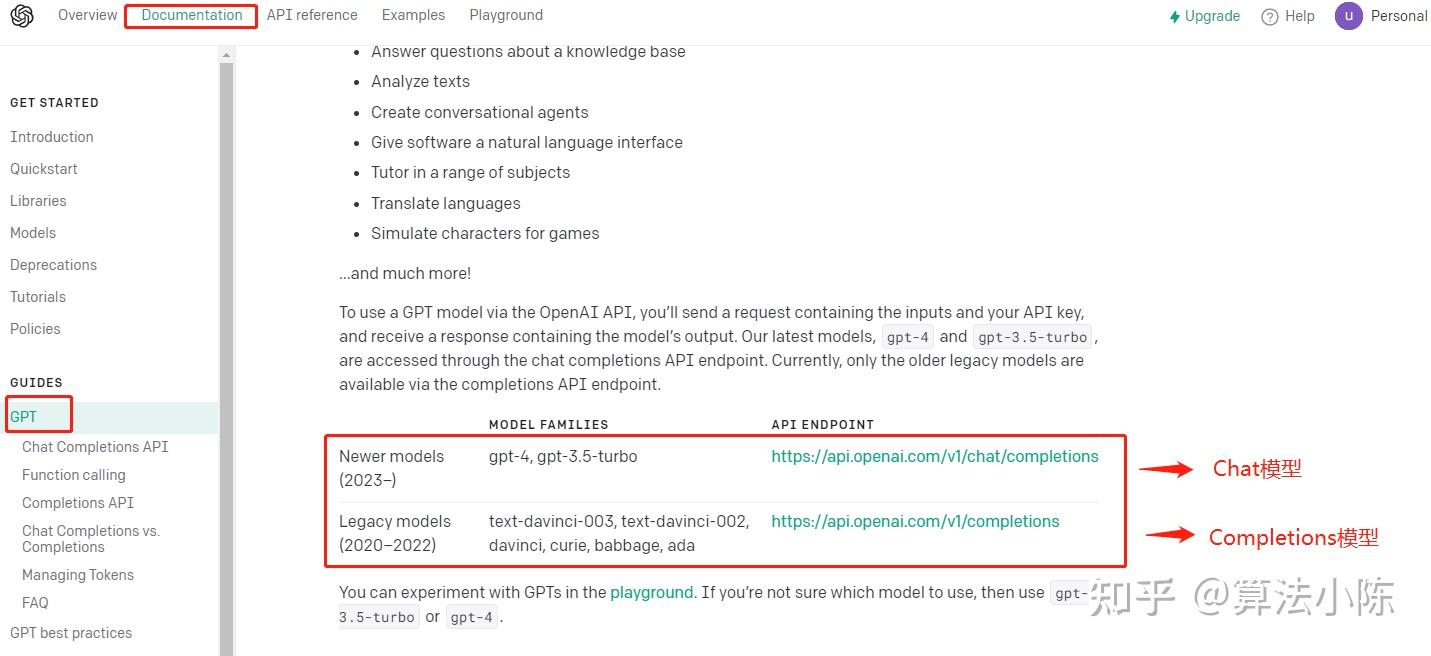Go to the Overview page

click(x=87, y=15)
